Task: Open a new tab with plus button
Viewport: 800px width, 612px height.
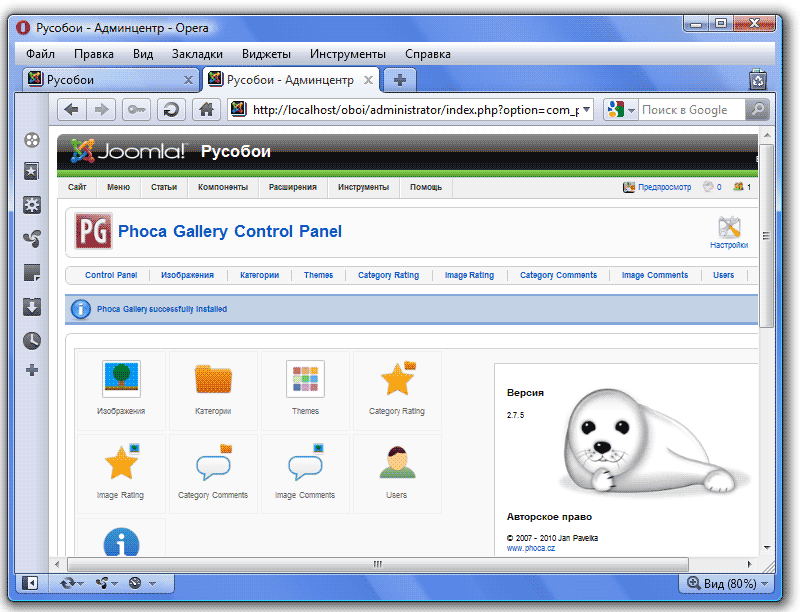Action: point(399,80)
